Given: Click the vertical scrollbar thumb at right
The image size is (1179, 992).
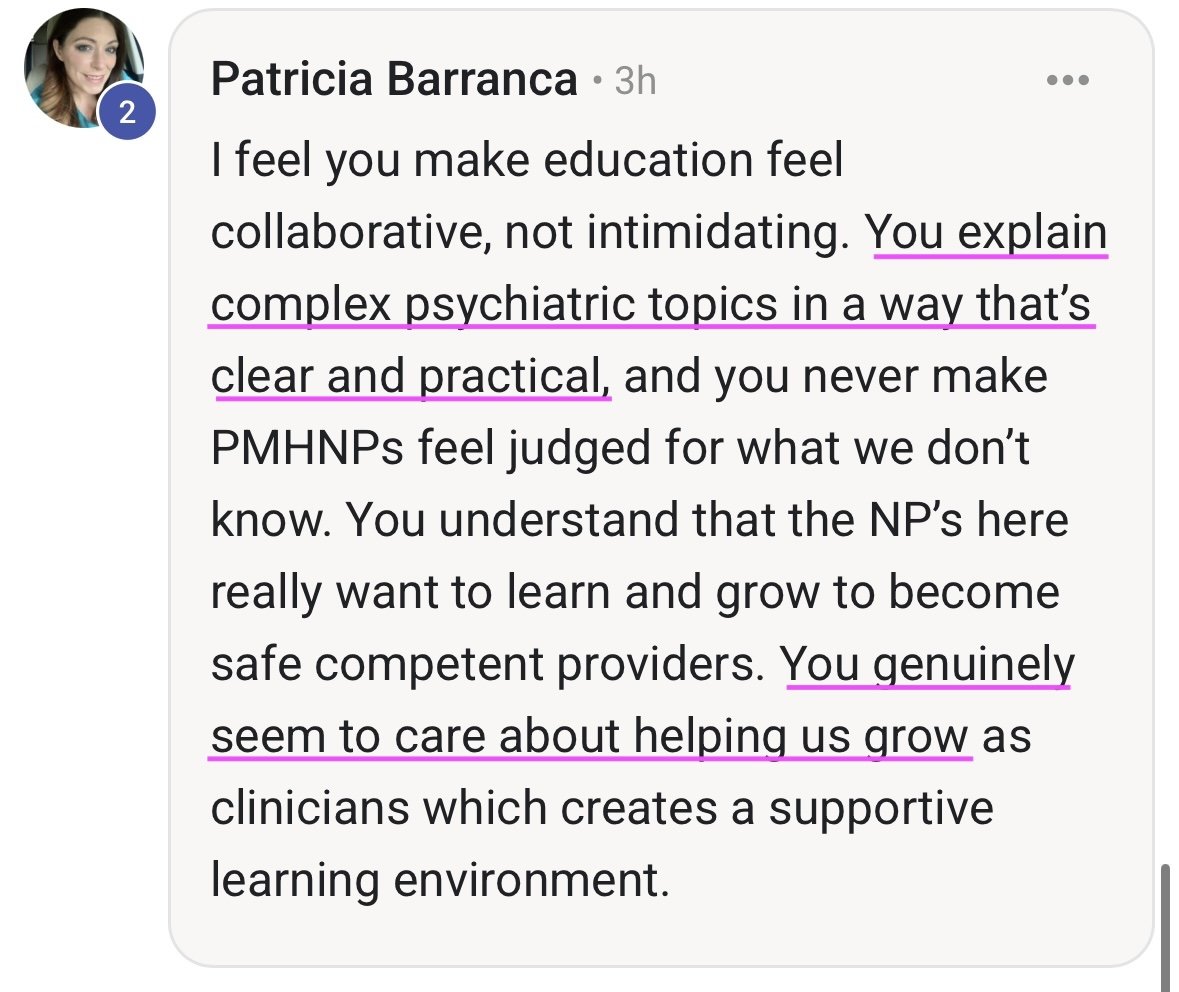Looking at the screenshot, I should click(1165, 927).
